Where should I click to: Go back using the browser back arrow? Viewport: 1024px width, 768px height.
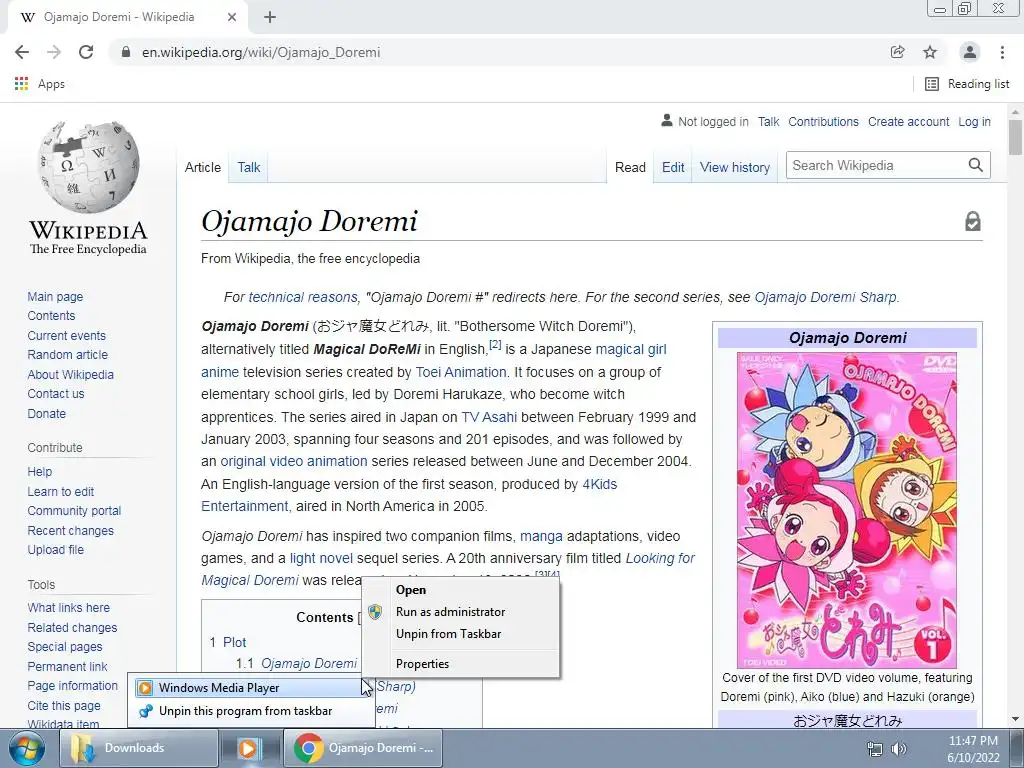click(22, 52)
